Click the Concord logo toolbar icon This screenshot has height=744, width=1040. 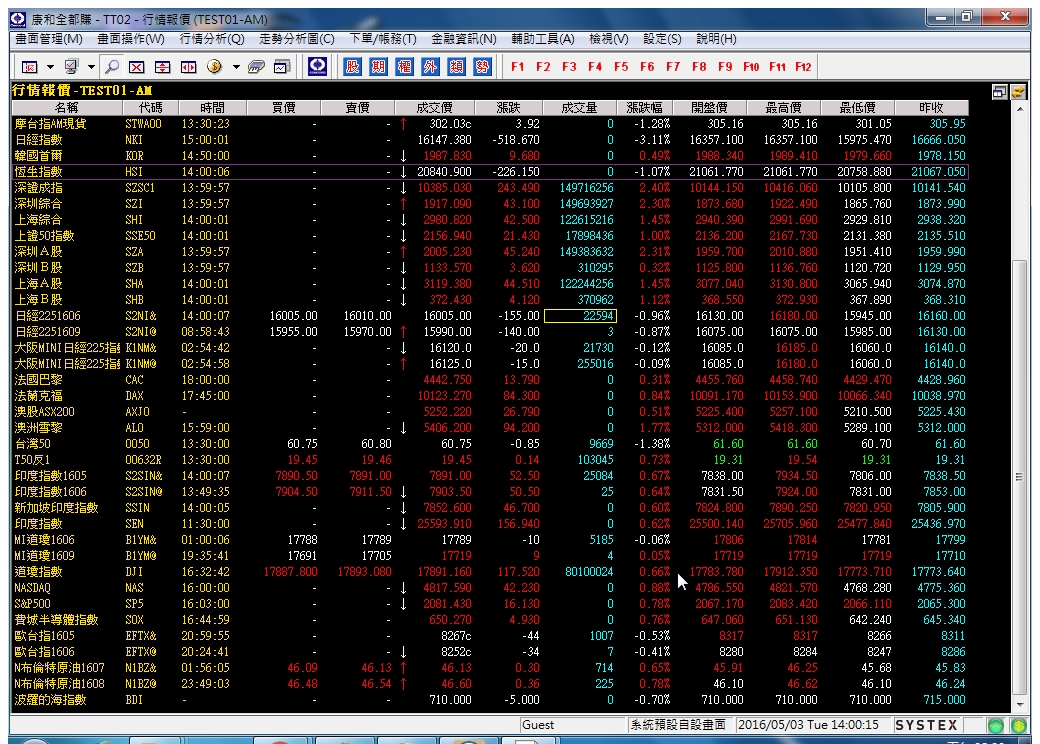click(x=318, y=66)
